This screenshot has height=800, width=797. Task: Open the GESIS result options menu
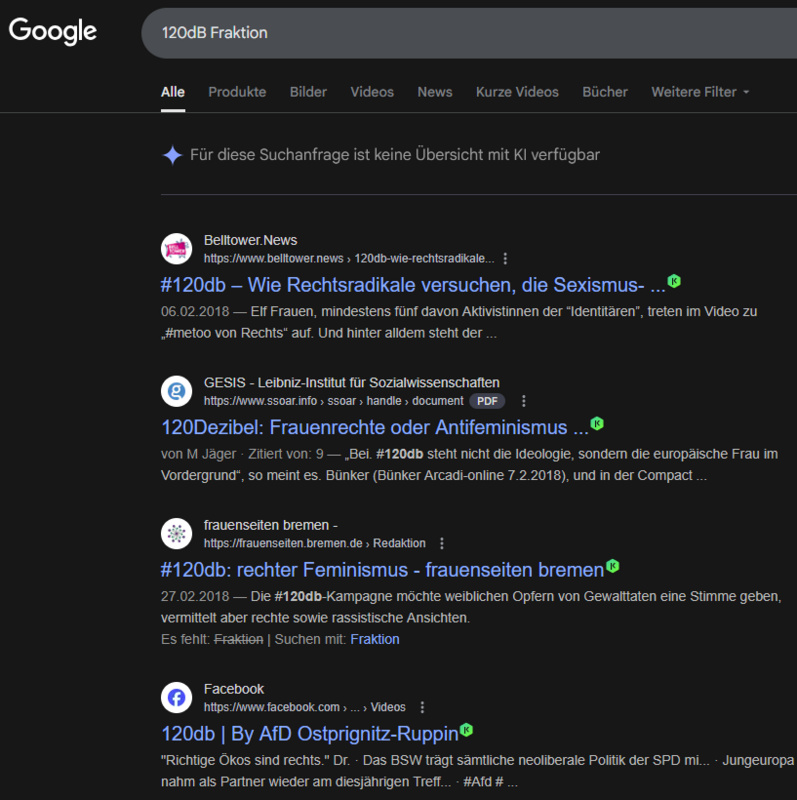pos(524,401)
